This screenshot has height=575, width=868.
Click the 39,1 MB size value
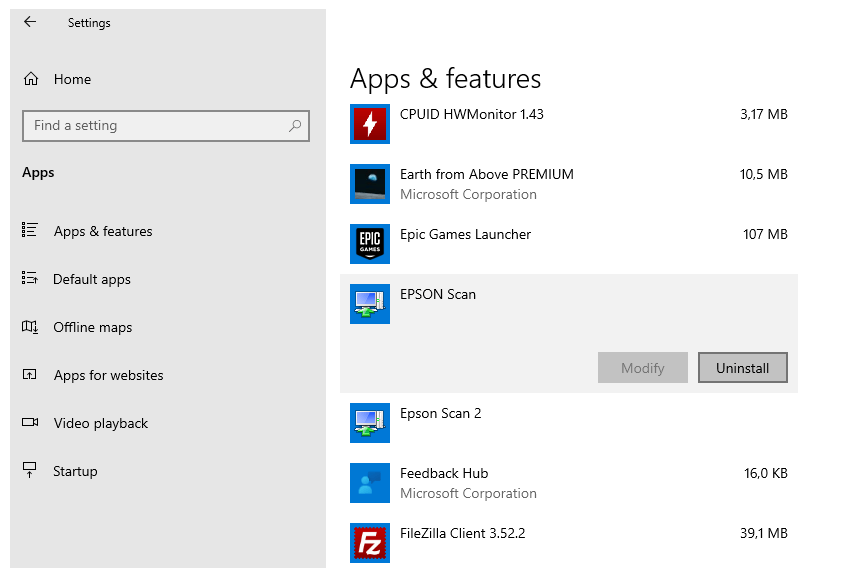[x=763, y=533]
